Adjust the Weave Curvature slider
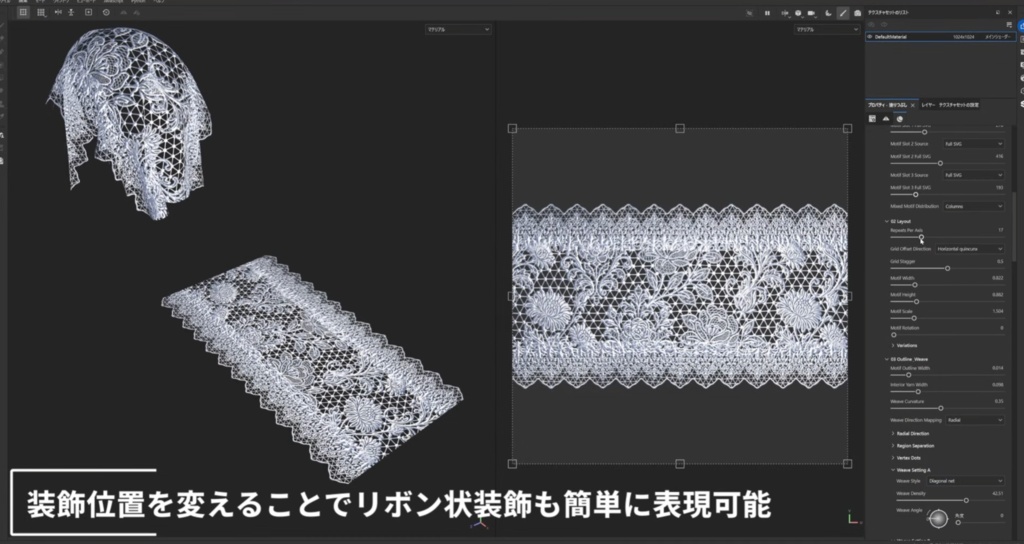 940,408
